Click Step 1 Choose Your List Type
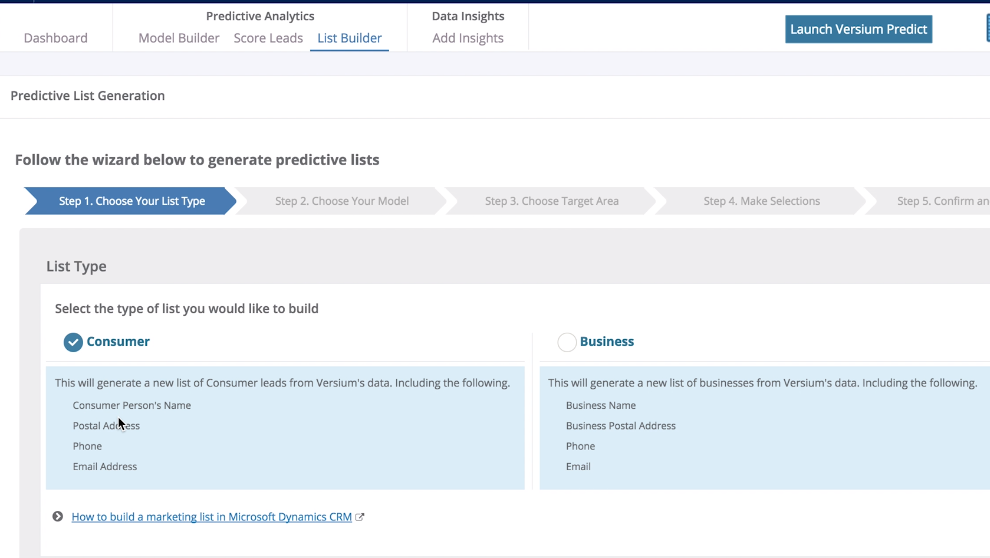This screenshot has width=990, height=558. 132,201
